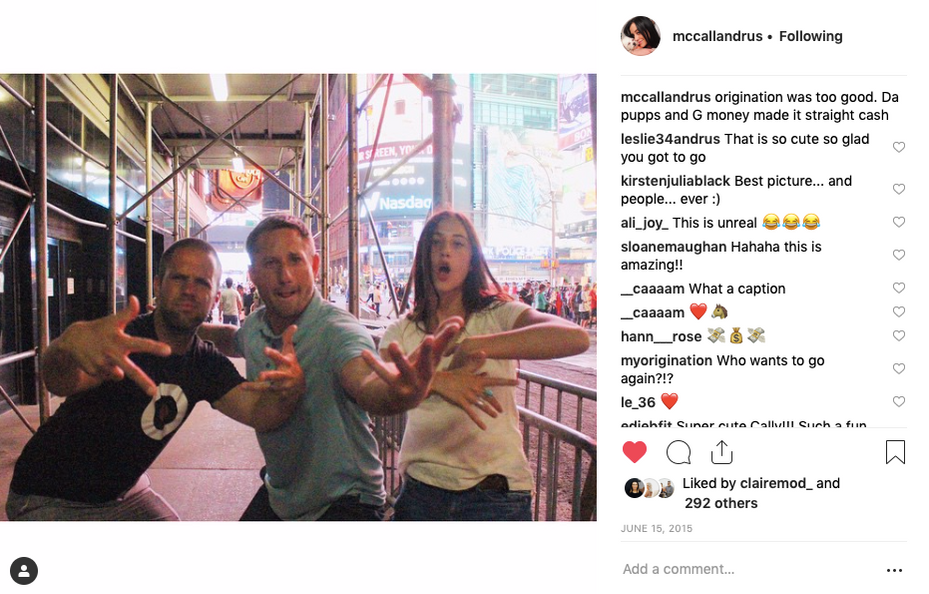
Task: Click the Add a comment field
Action: 747,569
